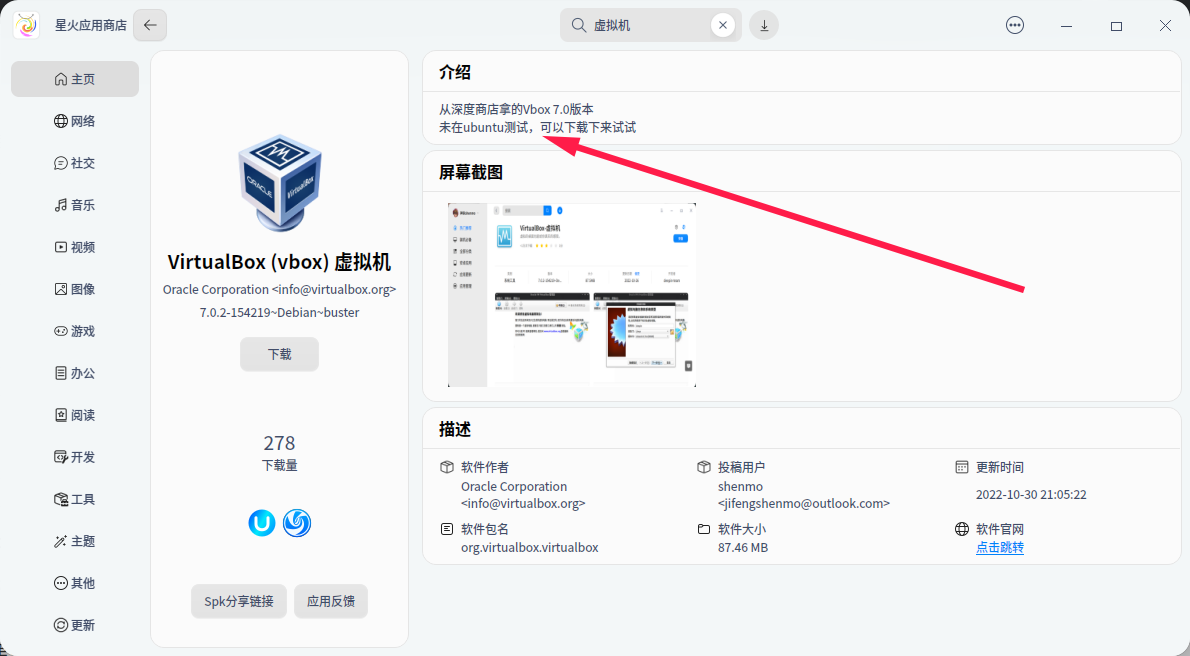Open the 开发 development category
This screenshot has height=656, width=1190.
(75, 457)
